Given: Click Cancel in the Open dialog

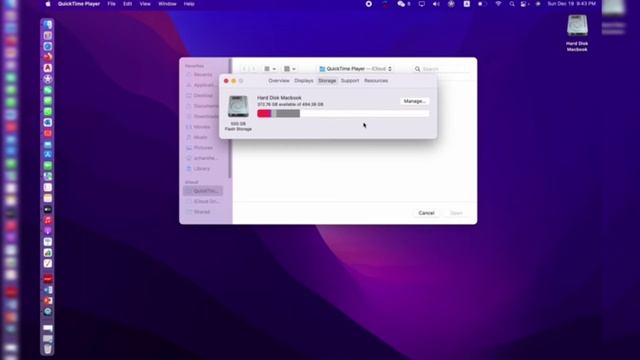Looking at the screenshot, I should click(426, 213).
